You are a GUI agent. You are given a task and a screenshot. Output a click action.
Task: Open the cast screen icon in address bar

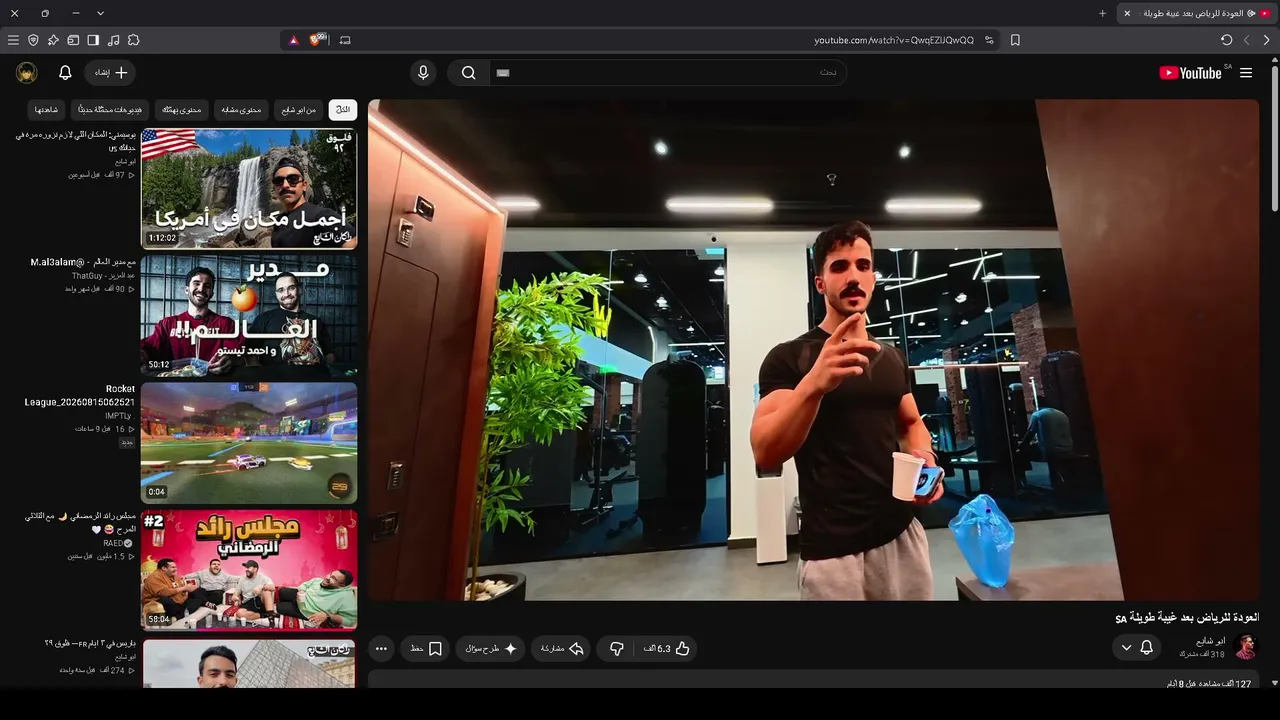coord(345,40)
